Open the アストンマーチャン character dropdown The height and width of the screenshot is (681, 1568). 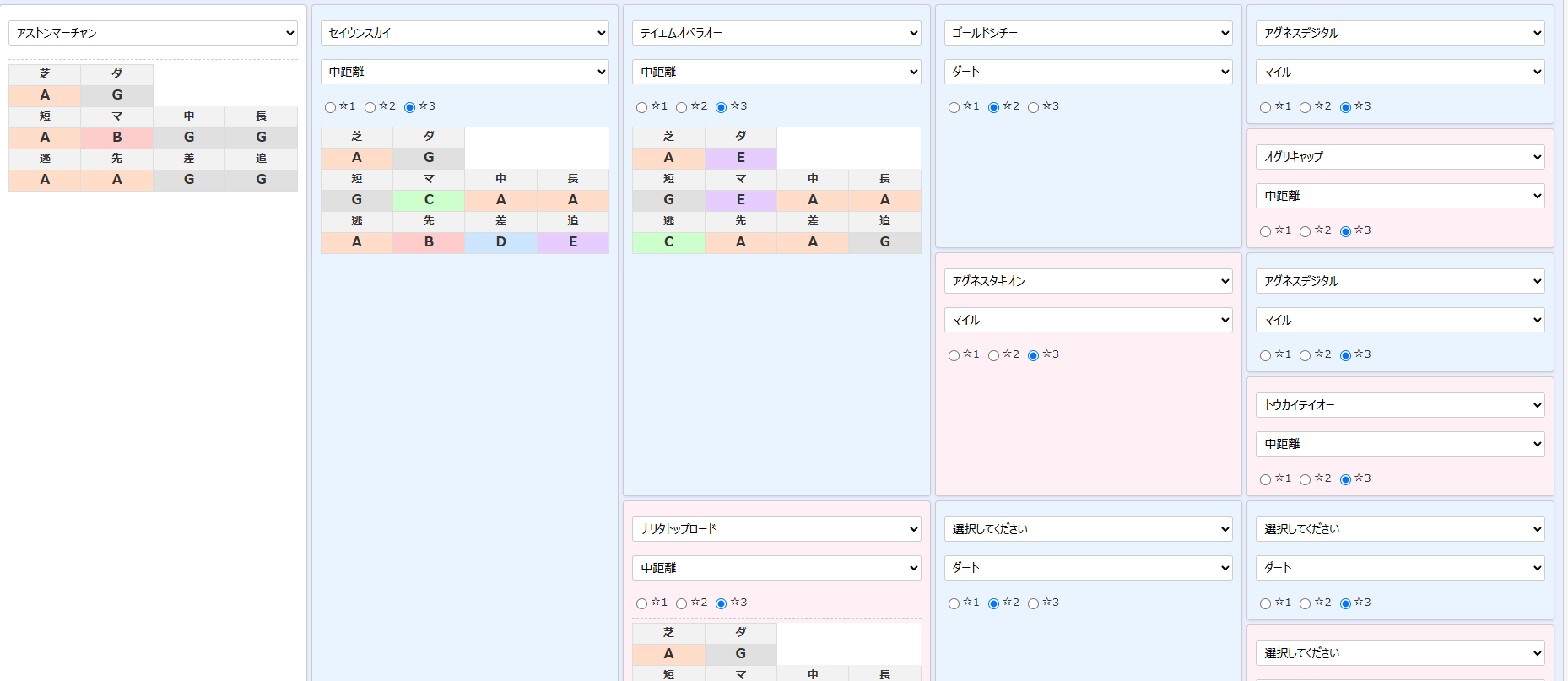click(153, 33)
